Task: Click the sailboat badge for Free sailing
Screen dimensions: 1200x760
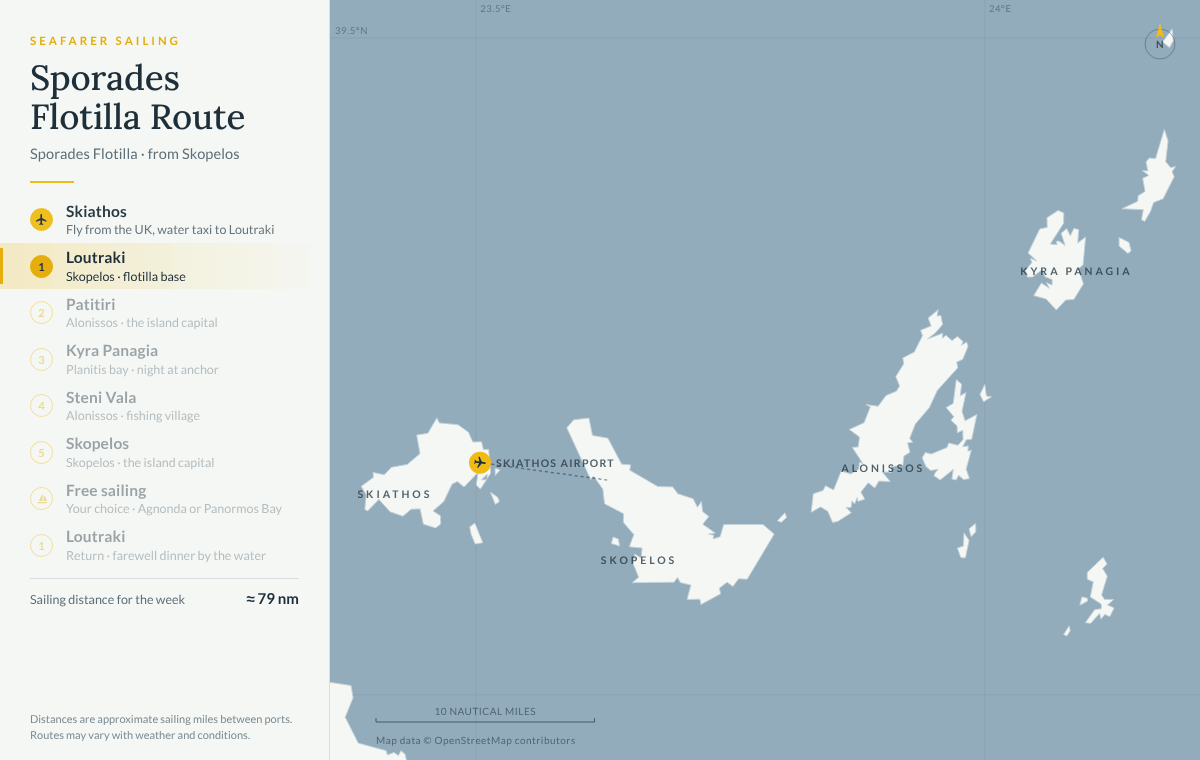Action: (x=41, y=499)
